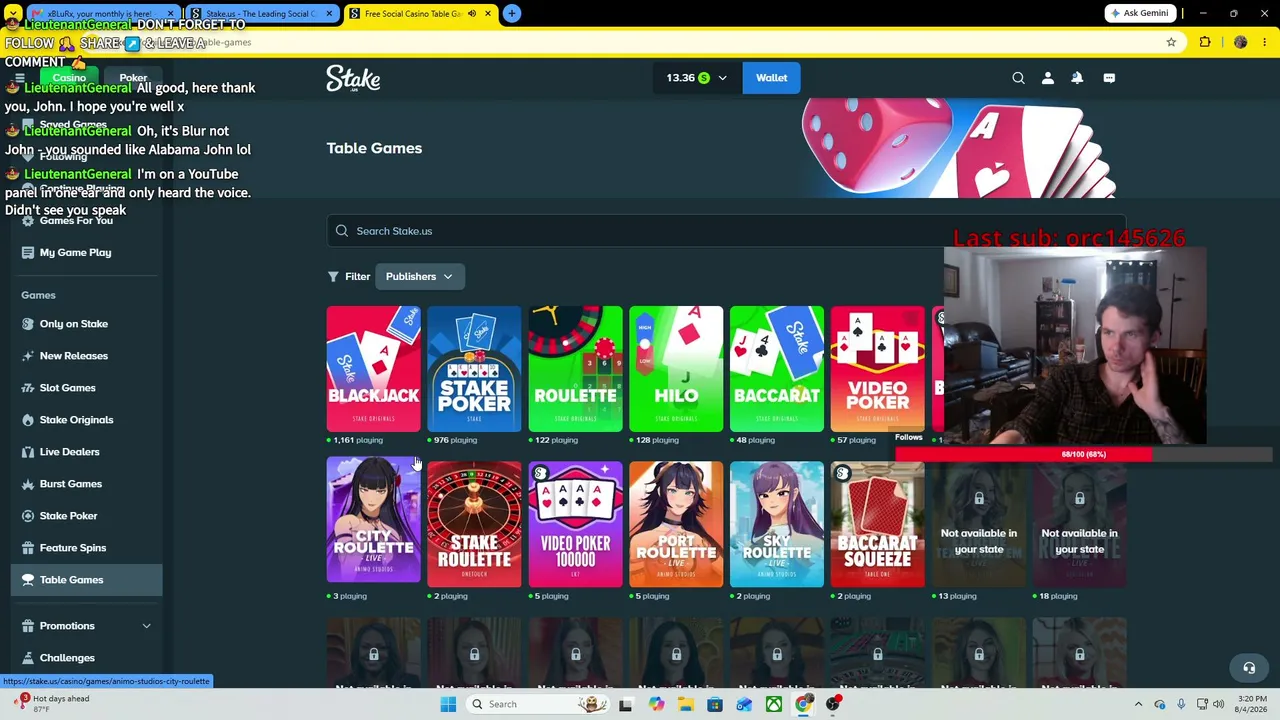Open the Video Poker 100000 thumbnail

point(575,523)
